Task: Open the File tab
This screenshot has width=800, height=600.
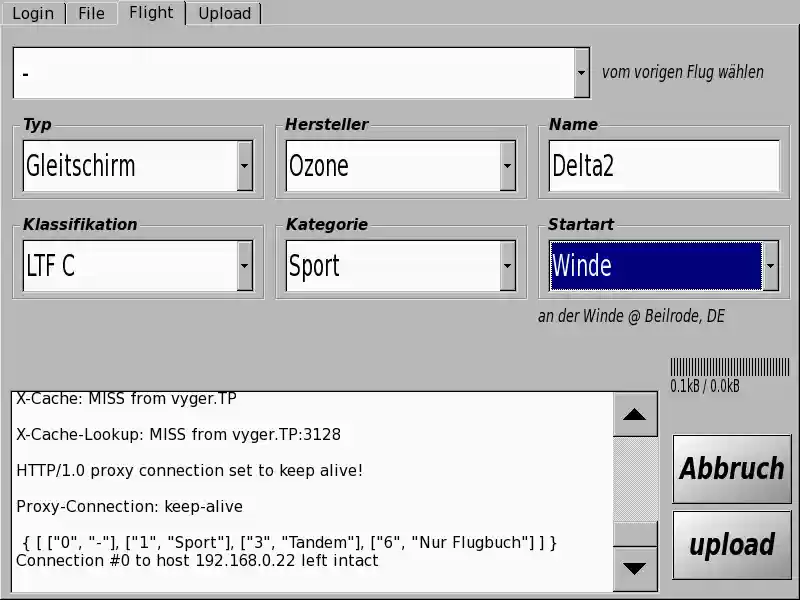Action: pyautogui.click(x=91, y=13)
